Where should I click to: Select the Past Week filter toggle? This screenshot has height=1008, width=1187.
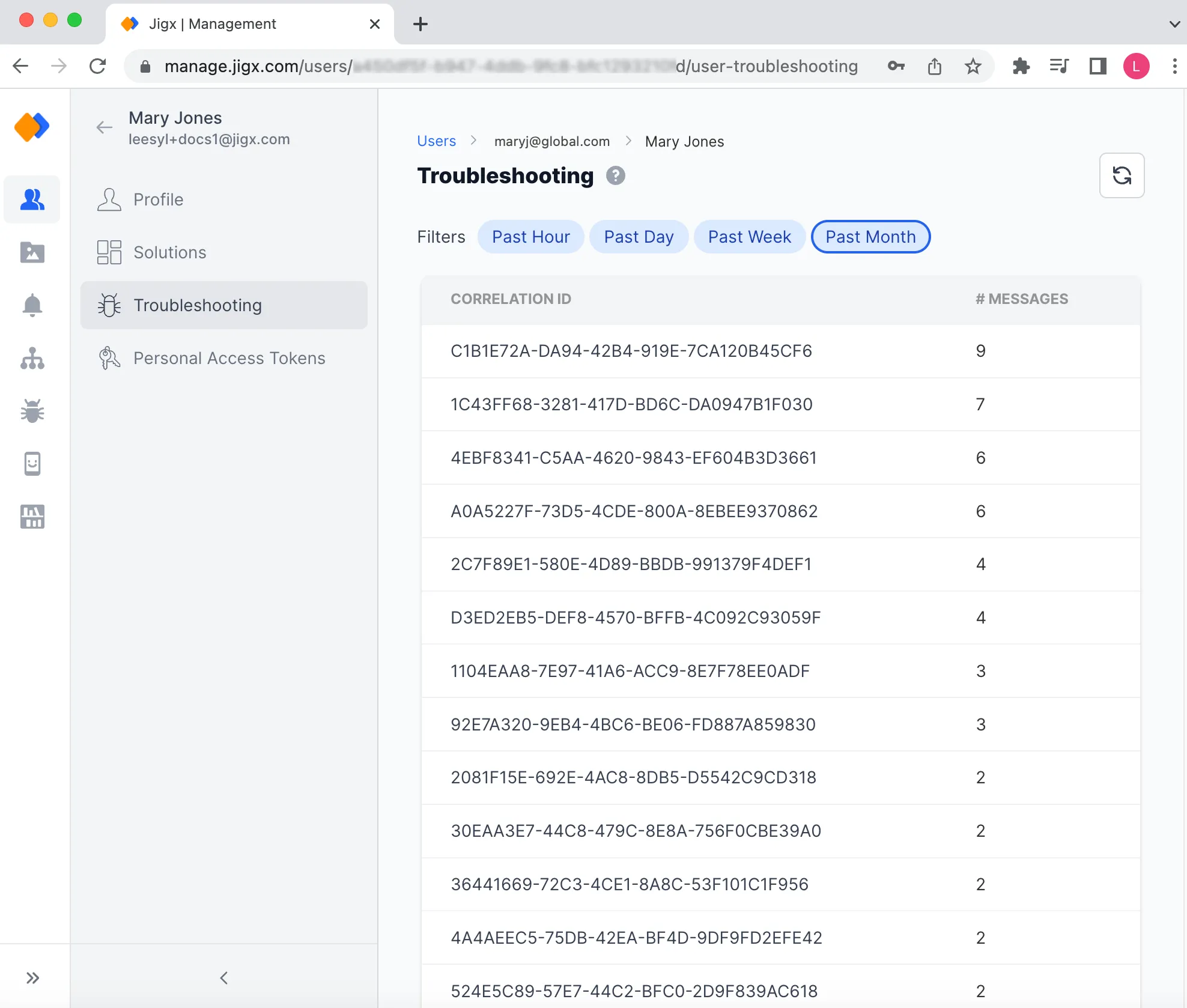point(749,236)
